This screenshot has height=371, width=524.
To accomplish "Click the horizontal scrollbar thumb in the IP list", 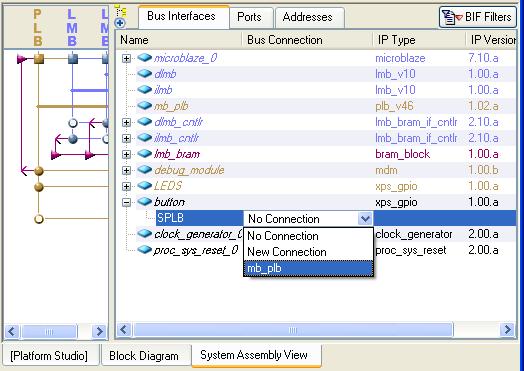I will (293, 330).
